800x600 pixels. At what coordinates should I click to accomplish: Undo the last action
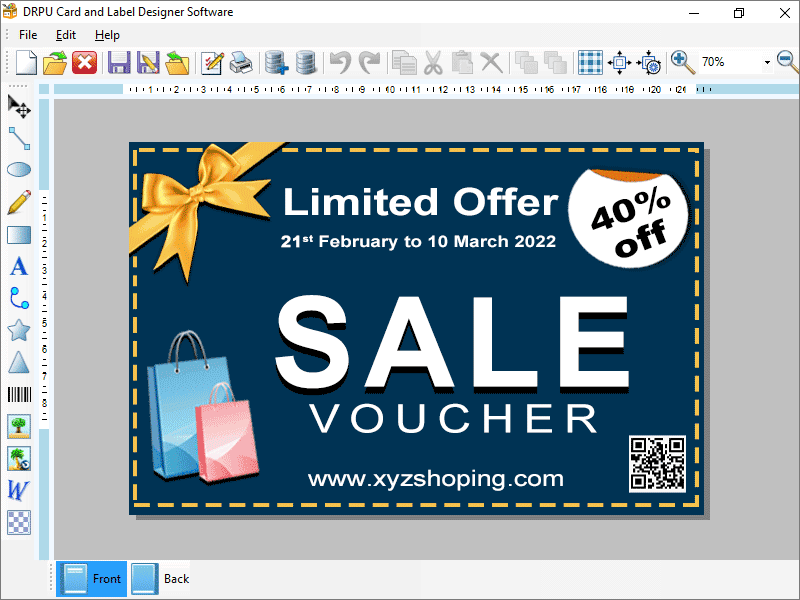pyautogui.click(x=340, y=63)
